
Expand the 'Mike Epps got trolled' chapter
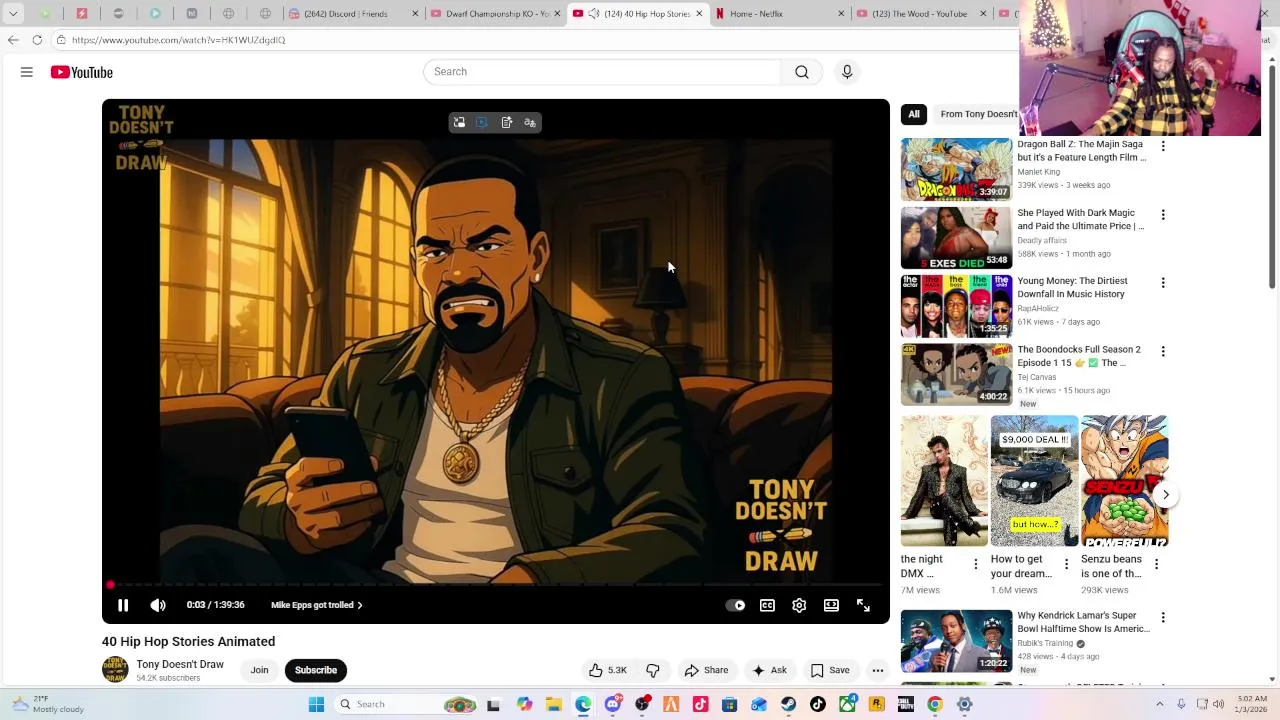tap(317, 605)
